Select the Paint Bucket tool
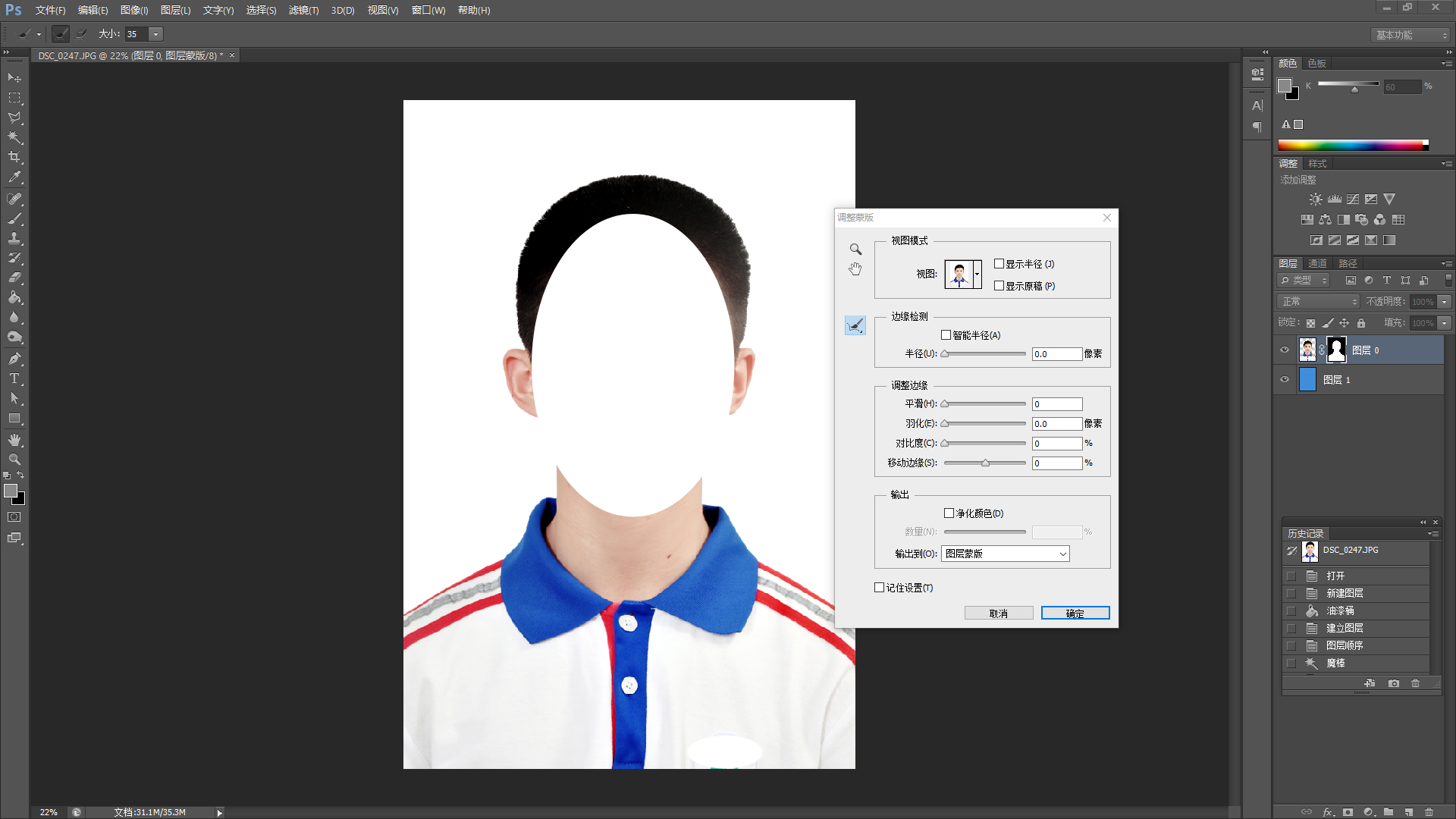Image resolution: width=1456 pixels, height=819 pixels. click(x=14, y=298)
